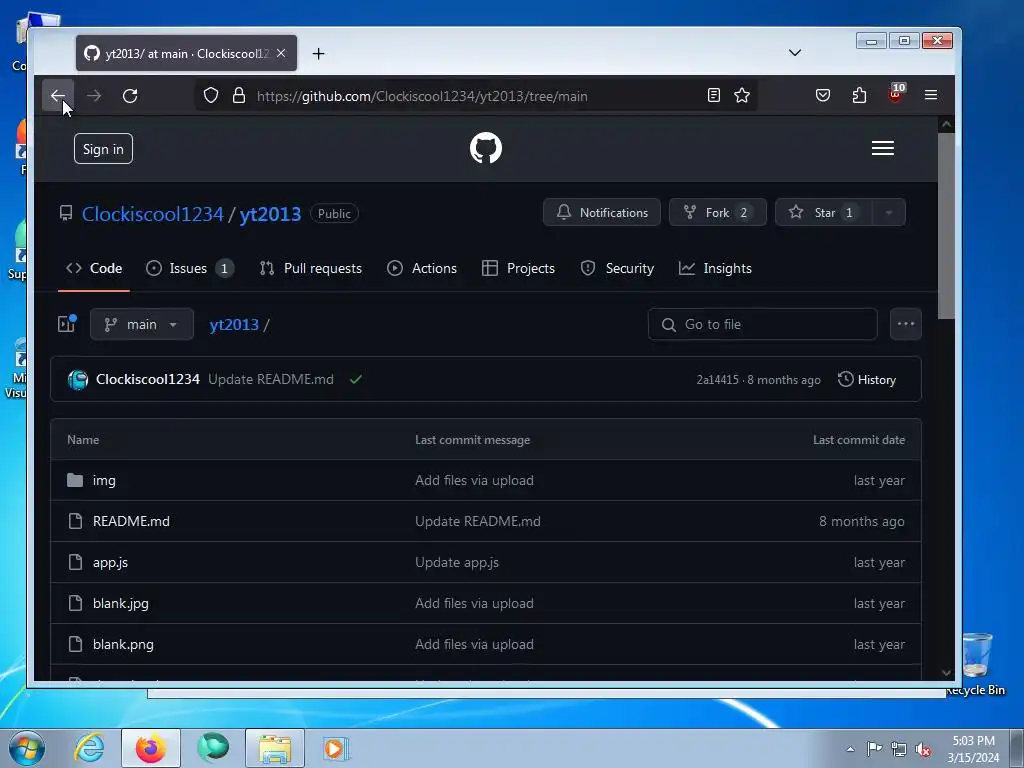Open the app.js file name
This screenshot has width=1024, height=768.
pos(110,562)
